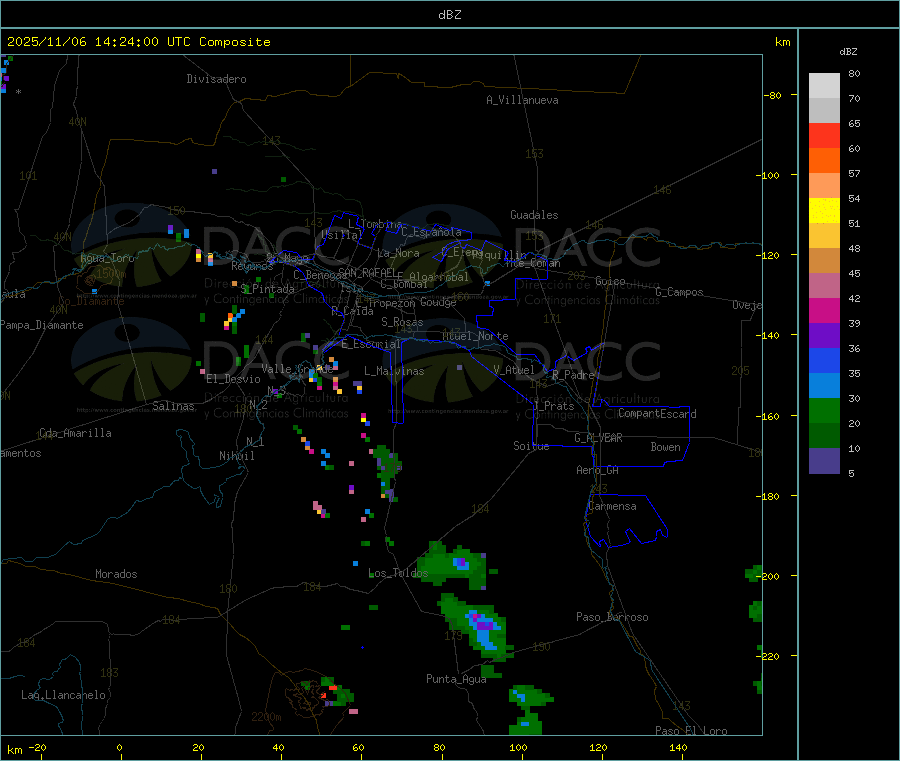Click the Los_Toldos label
900x761 pixels.
click(x=398, y=573)
